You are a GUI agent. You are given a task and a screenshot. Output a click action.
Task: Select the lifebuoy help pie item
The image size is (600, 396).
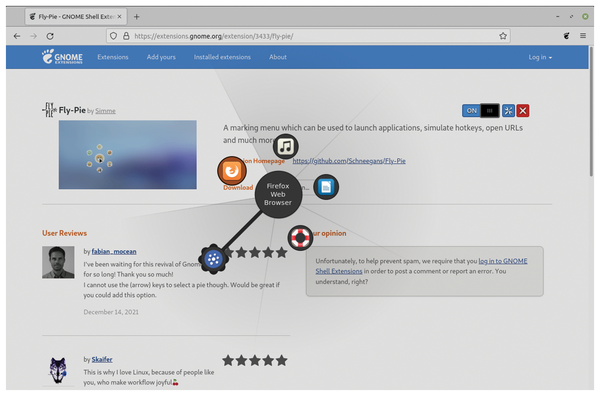(x=300, y=238)
